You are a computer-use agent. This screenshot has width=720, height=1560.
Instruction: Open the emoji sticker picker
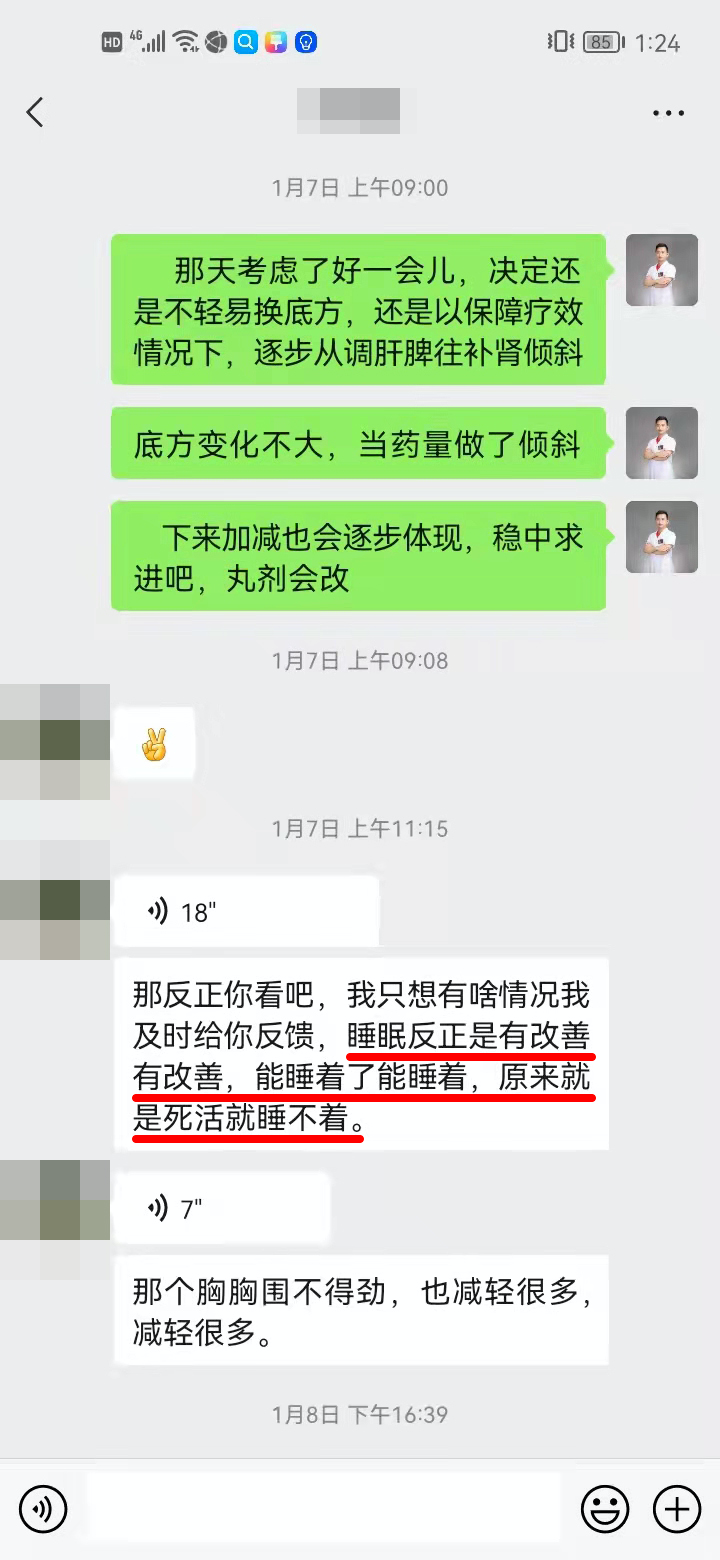pyautogui.click(x=605, y=1509)
